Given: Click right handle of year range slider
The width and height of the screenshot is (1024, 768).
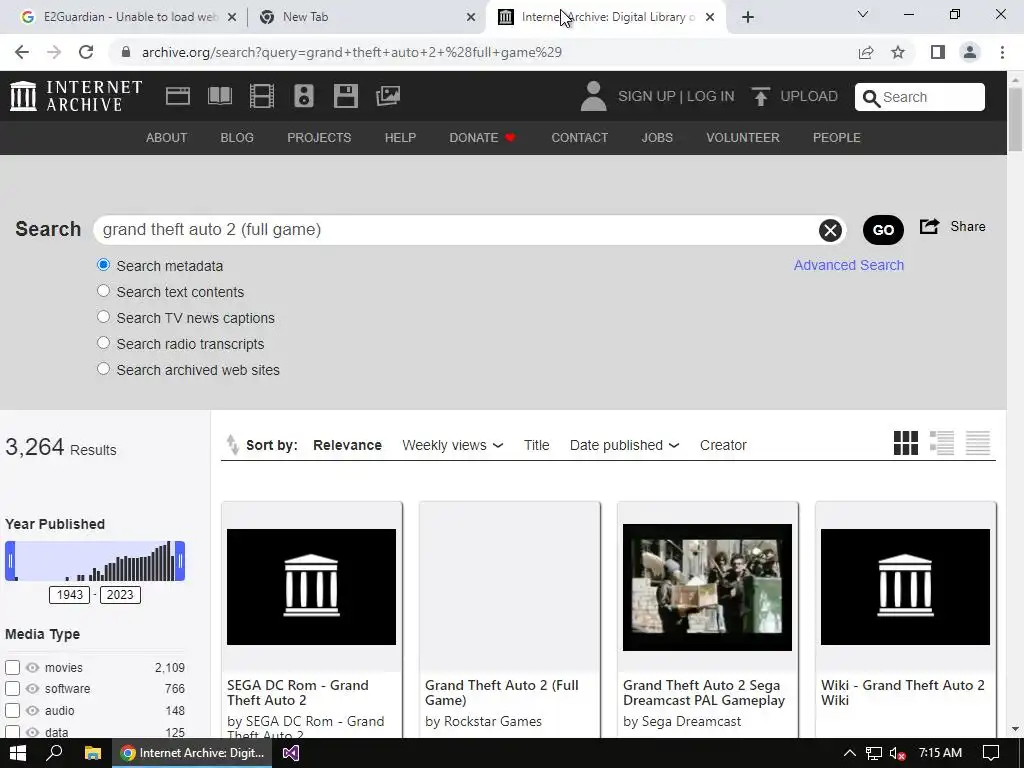Looking at the screenshot, I should [180, 561].
